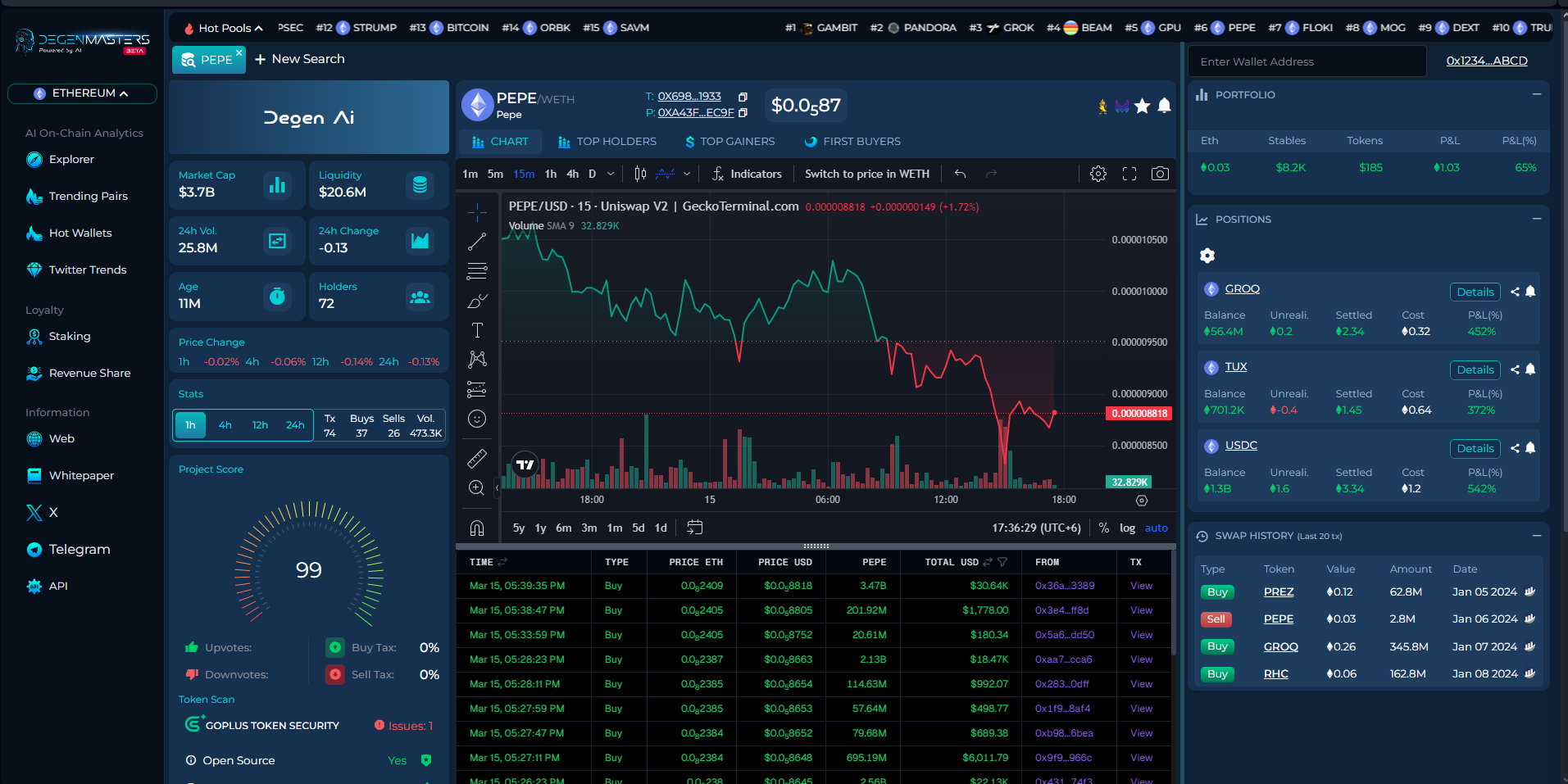Open the Fibonacci retracement tool

pyautogui.click(x=477, y=271)
